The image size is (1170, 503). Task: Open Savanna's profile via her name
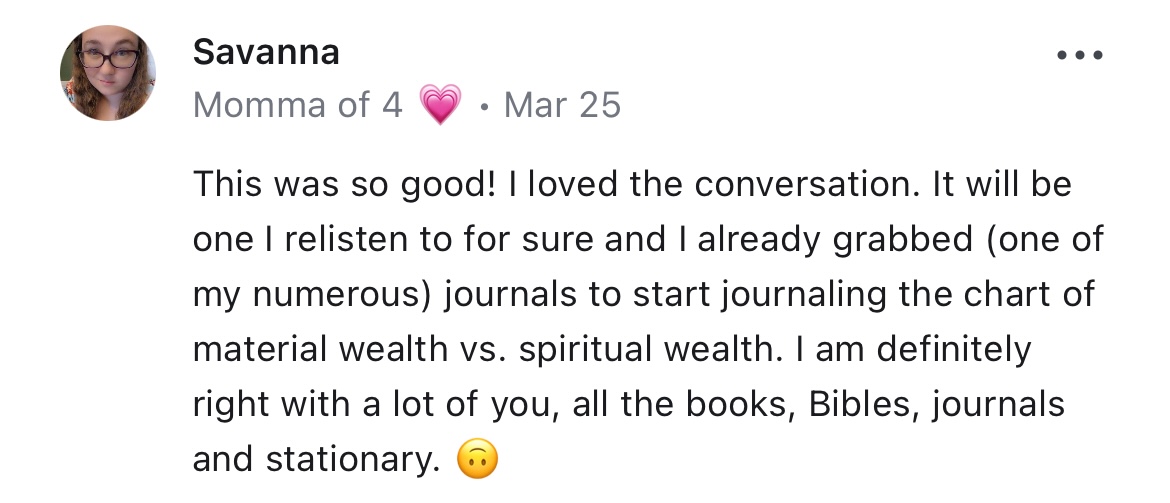[265, 53]
